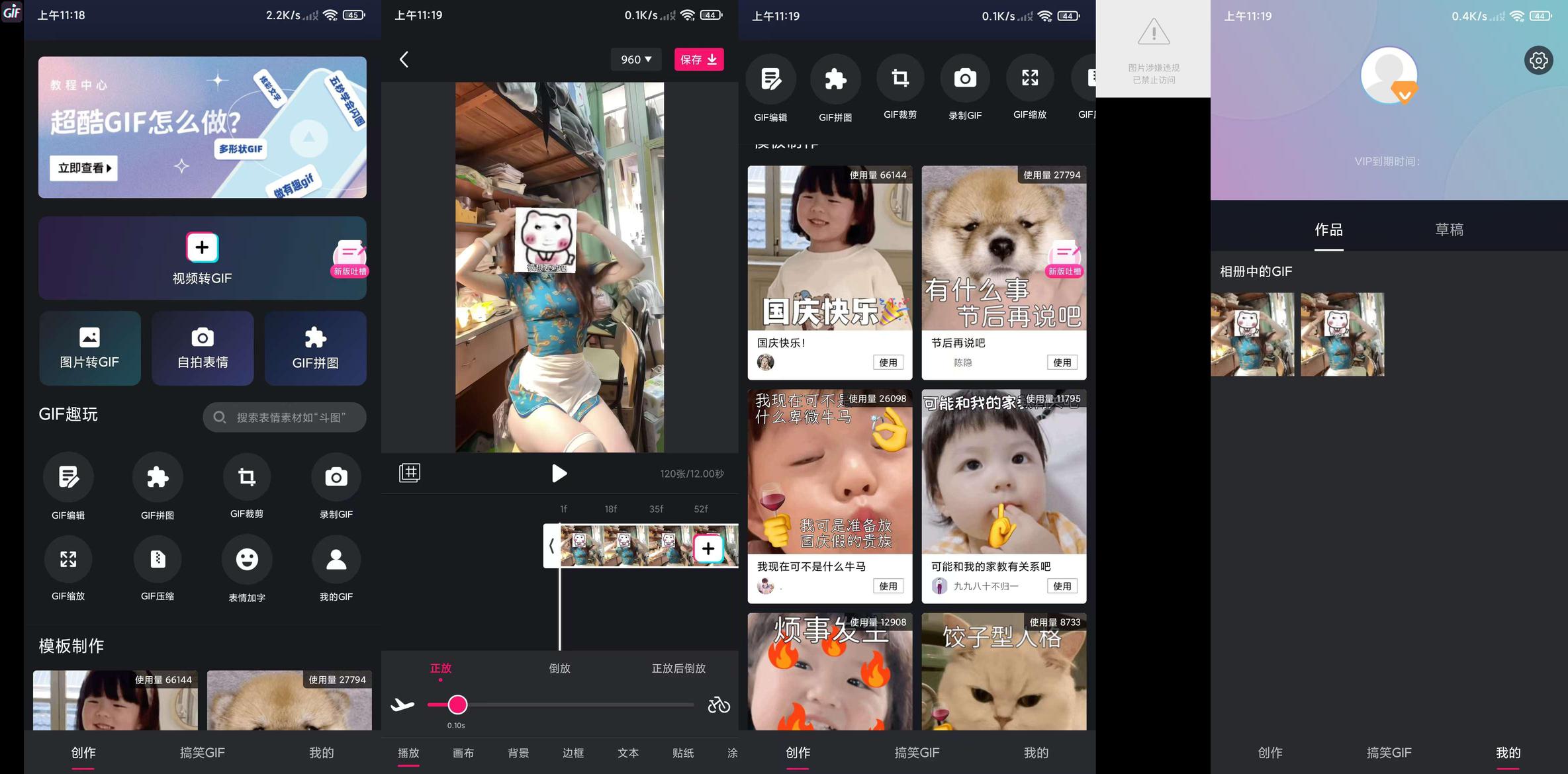The width and height of the screenshot is (1568, 774).
Task: Open 自拍表情 camera tool
Action: point(203,348)
